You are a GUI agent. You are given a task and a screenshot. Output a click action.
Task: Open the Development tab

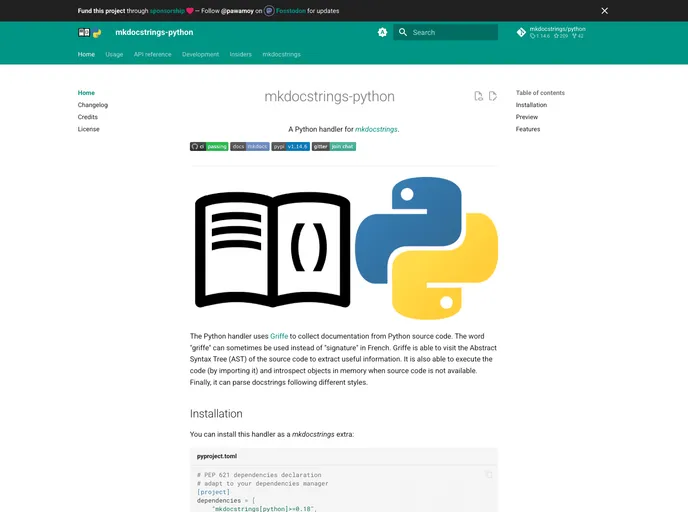coord(200,54)
